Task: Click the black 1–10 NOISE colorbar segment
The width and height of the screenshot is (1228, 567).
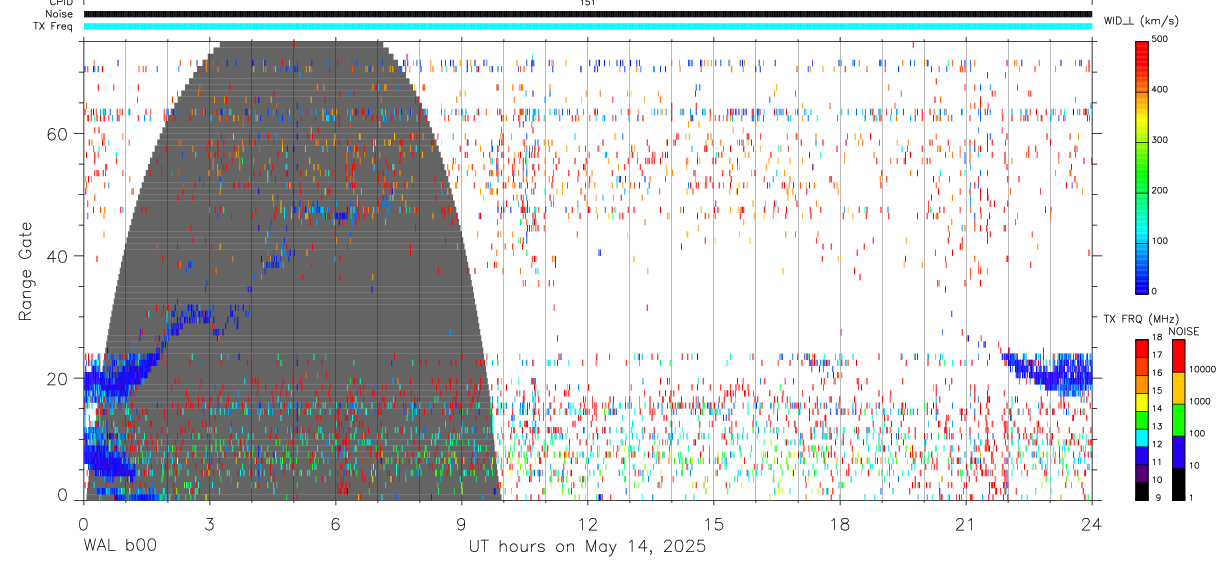Action: [x=1178, y=484]
